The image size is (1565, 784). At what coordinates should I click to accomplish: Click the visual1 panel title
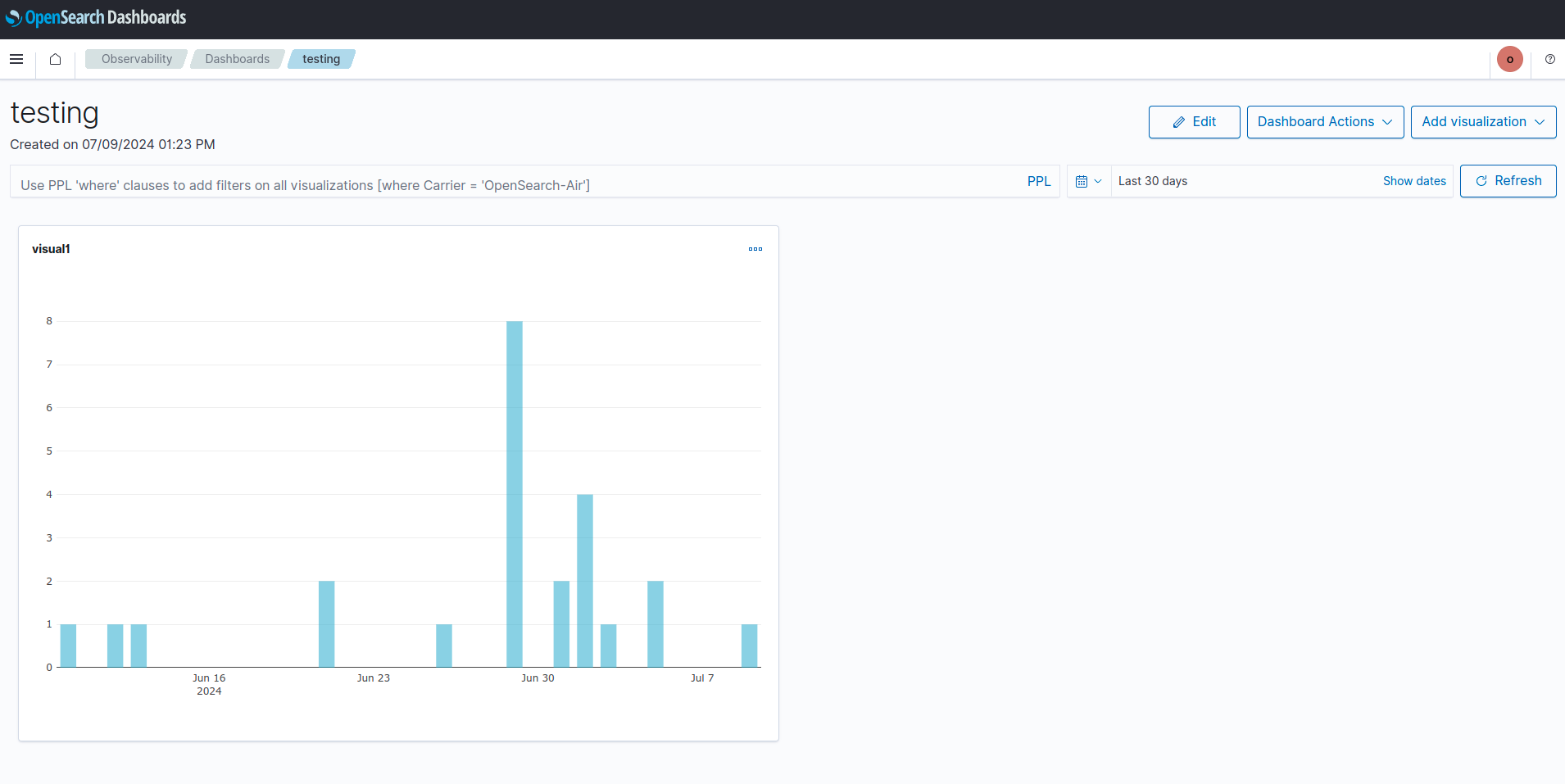[51, 249]
